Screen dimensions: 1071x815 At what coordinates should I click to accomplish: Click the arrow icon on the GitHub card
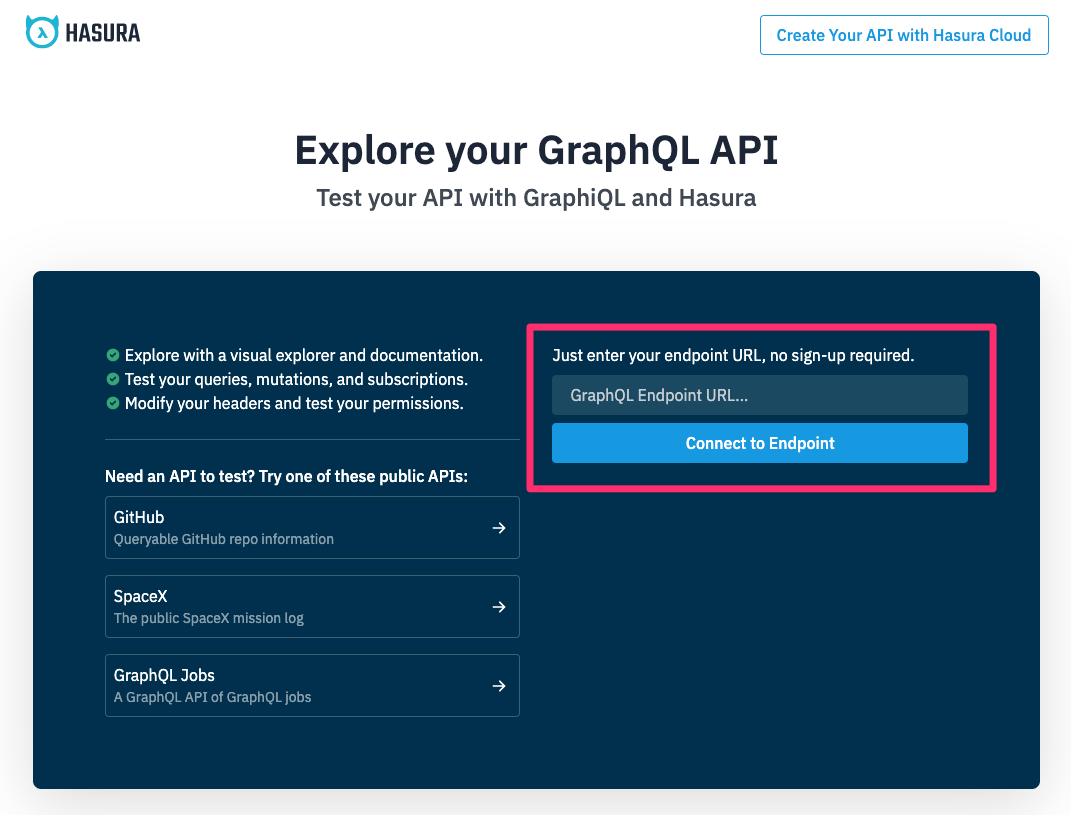click(x=498, y=528)
